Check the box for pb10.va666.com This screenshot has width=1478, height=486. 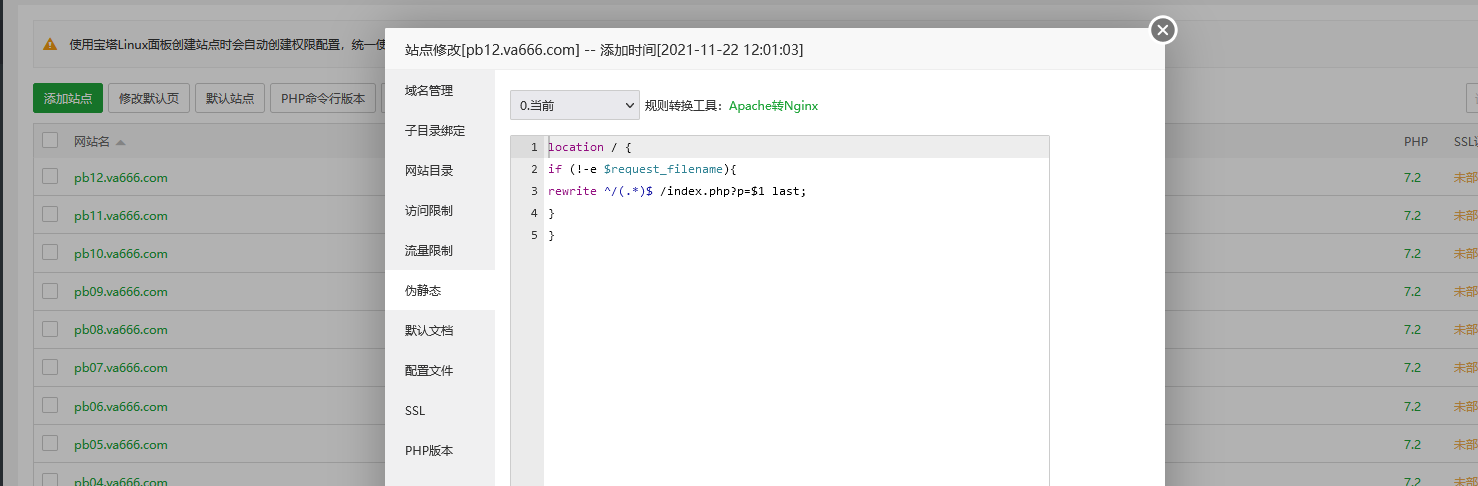pyautogui.click(x=50, y=253)
